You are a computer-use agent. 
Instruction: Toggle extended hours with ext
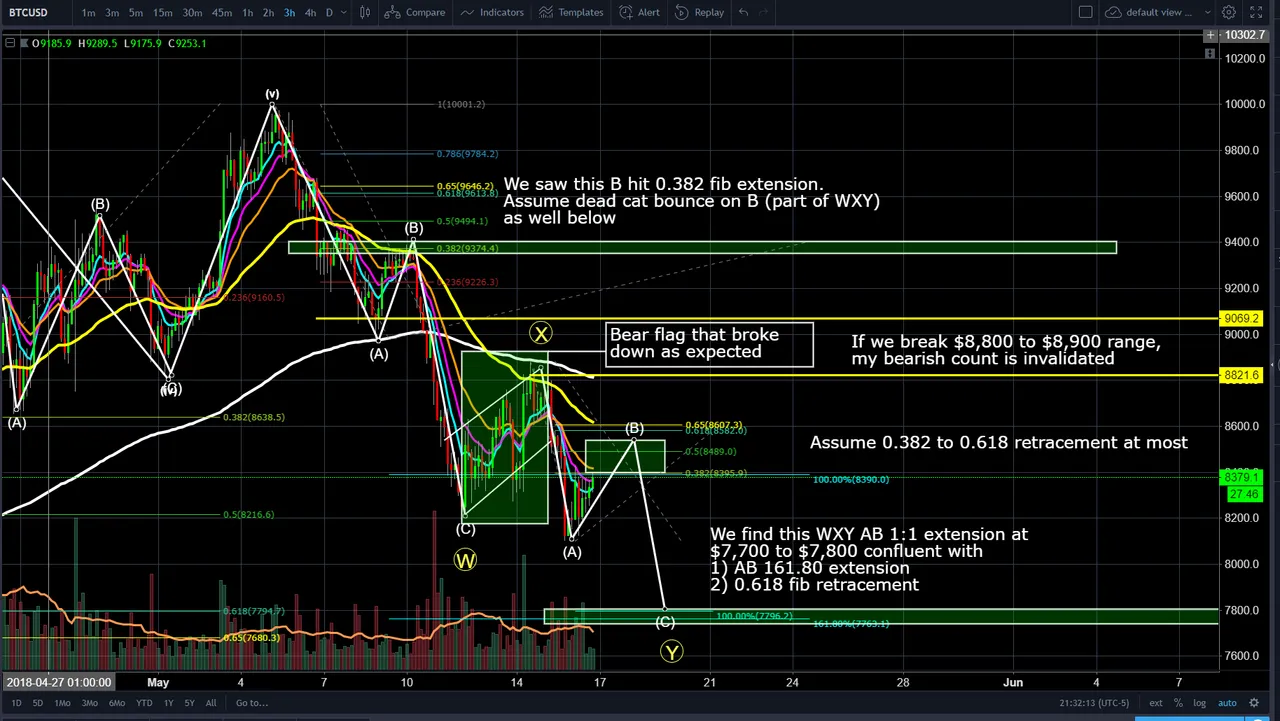click(1155, 703)
